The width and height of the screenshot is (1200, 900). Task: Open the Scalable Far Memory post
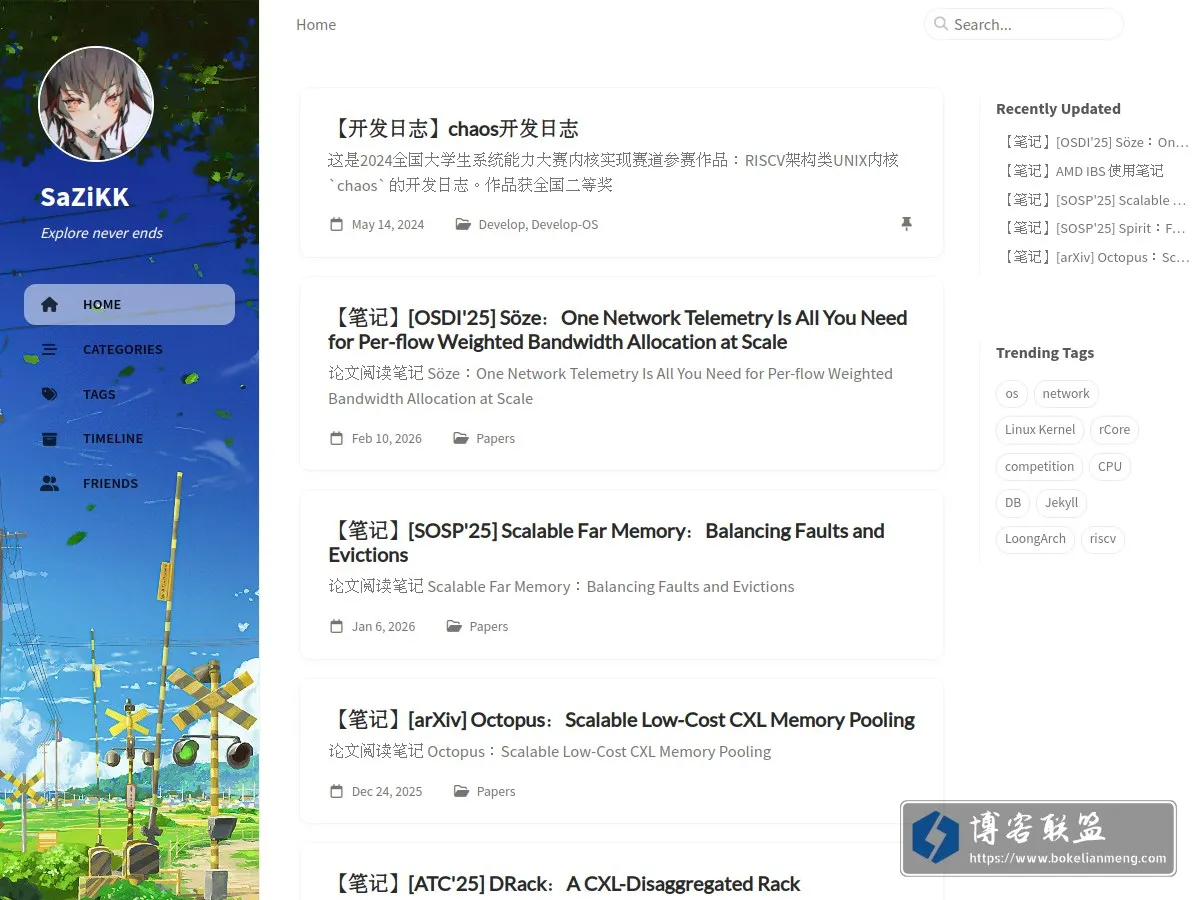pos(606,543)
